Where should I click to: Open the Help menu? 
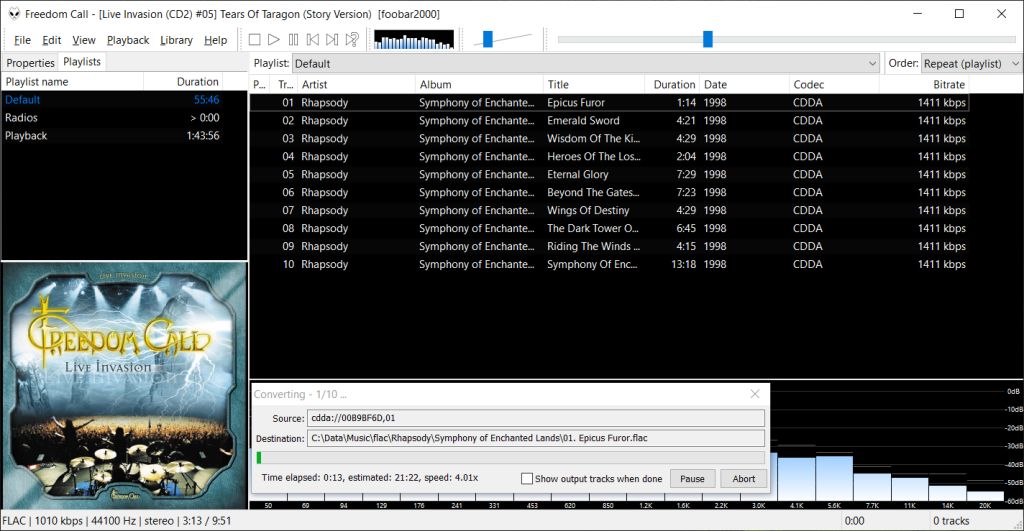tap(216, 40)
